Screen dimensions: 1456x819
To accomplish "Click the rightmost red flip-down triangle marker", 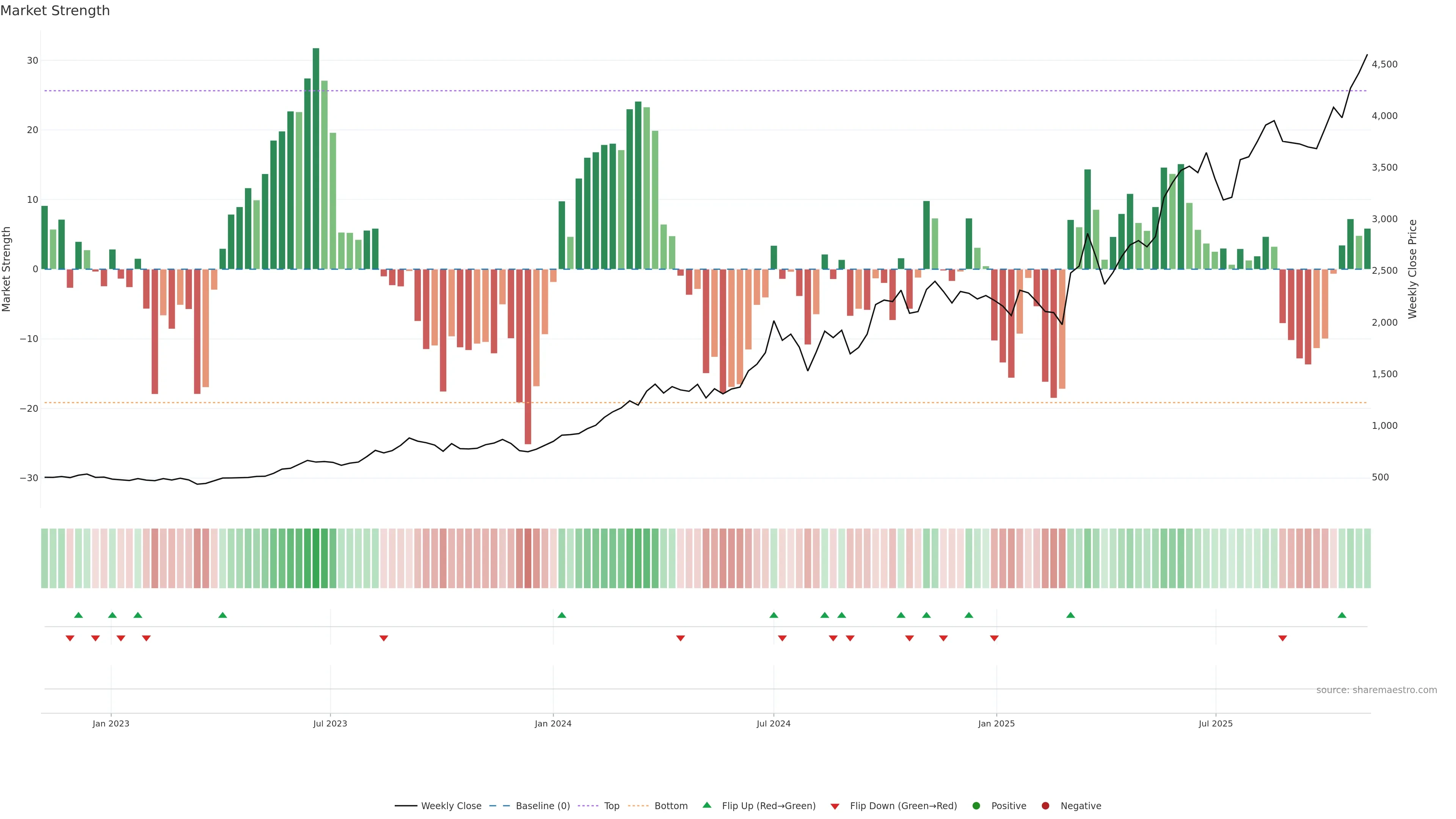I will click(x=1282, y=638).
